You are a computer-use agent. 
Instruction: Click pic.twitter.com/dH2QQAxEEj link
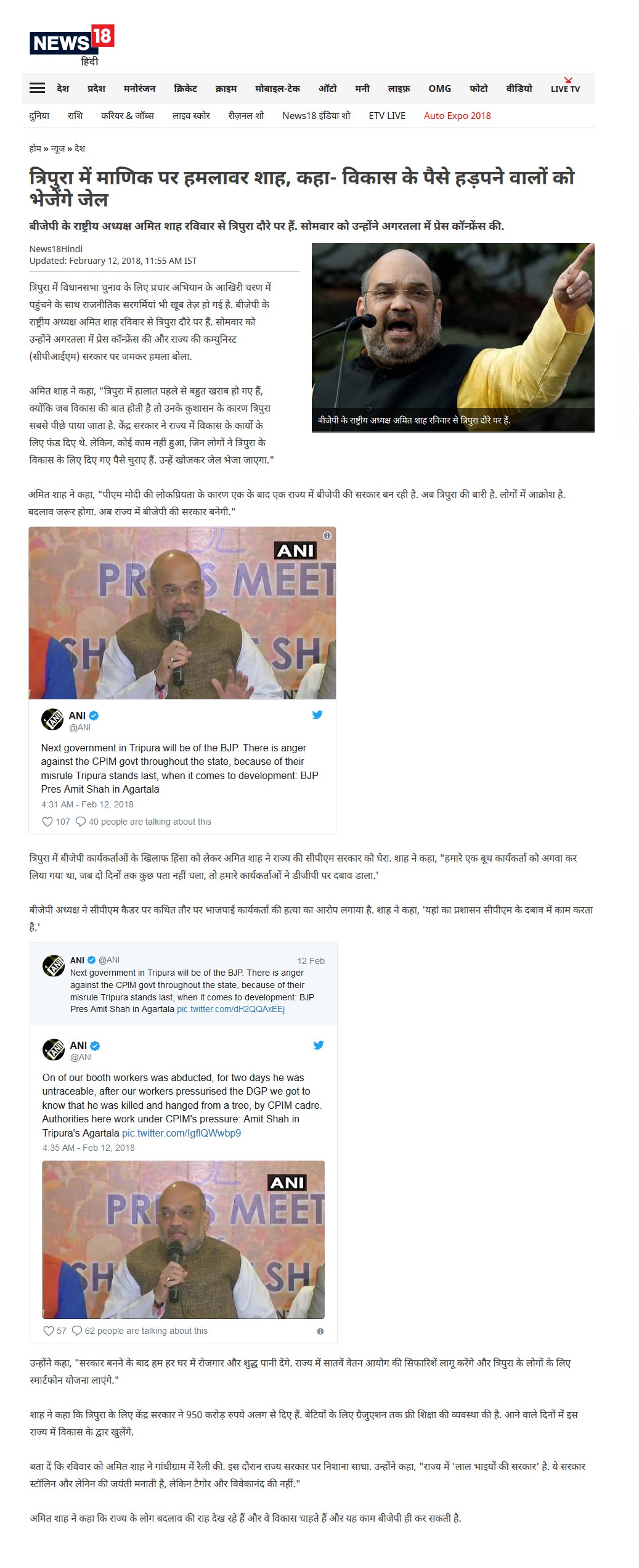(x=230, y=1009)
